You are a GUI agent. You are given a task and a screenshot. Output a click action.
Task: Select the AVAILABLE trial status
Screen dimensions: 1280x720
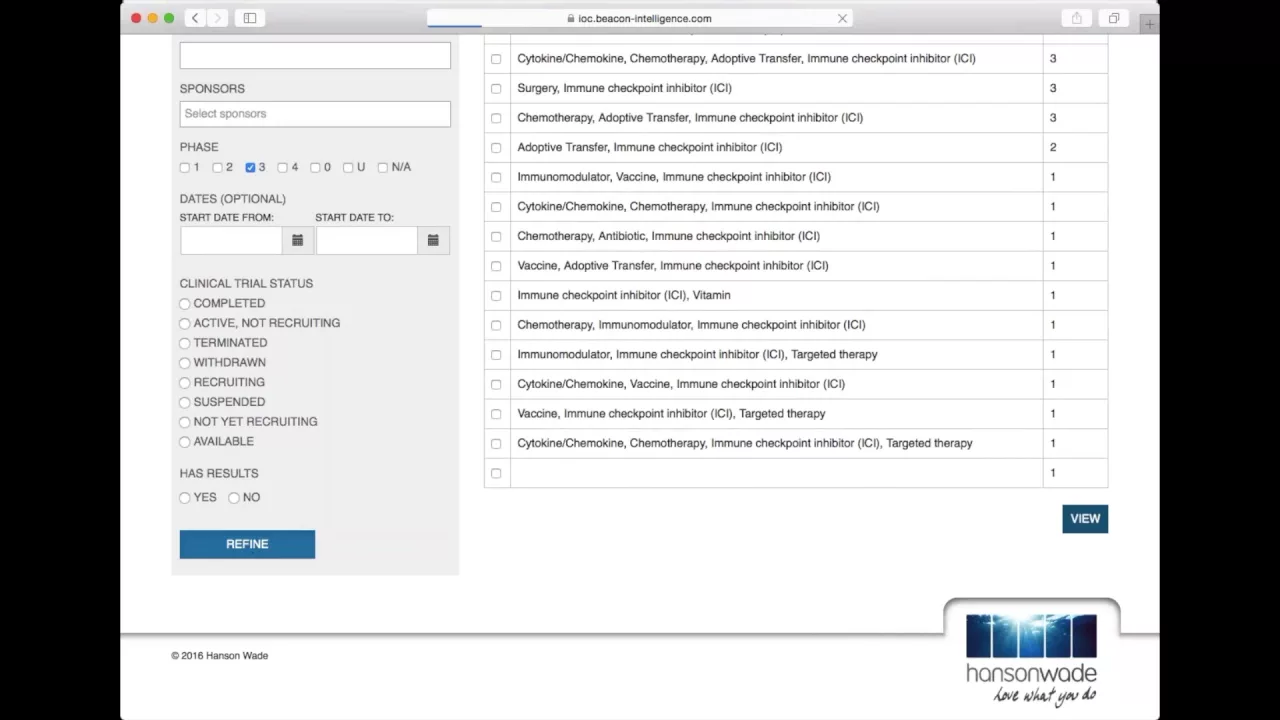click(x=185, y=442)
